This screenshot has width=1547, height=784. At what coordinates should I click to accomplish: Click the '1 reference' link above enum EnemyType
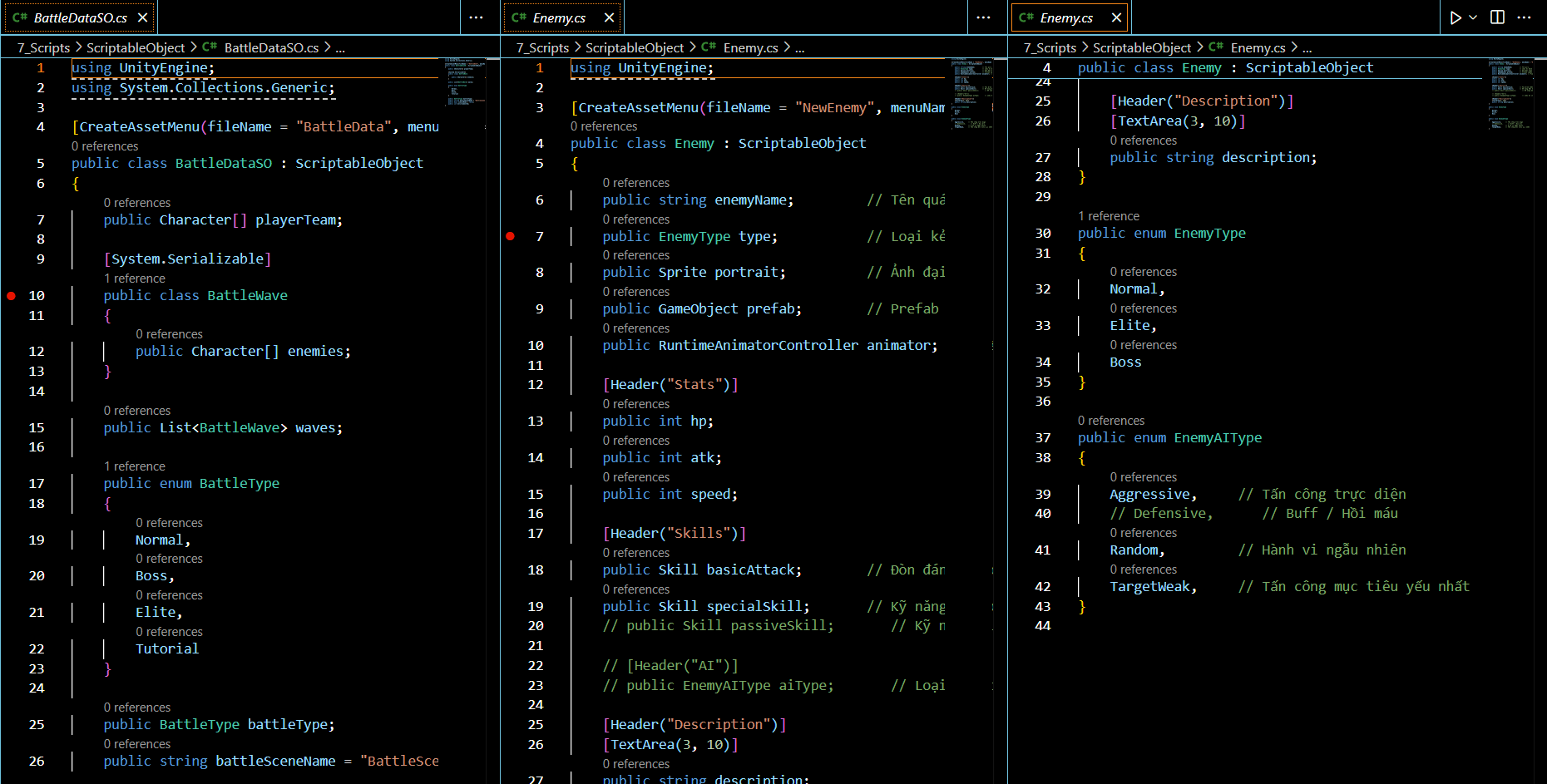click(1109, 216)
